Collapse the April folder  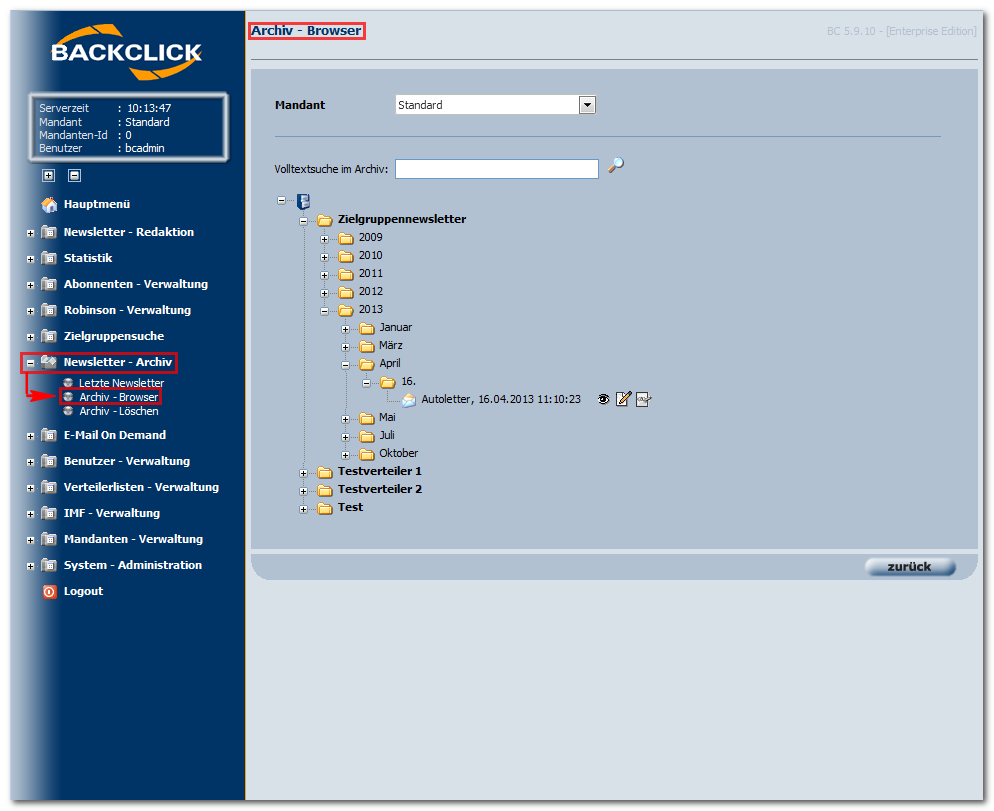tap(345, 365)
